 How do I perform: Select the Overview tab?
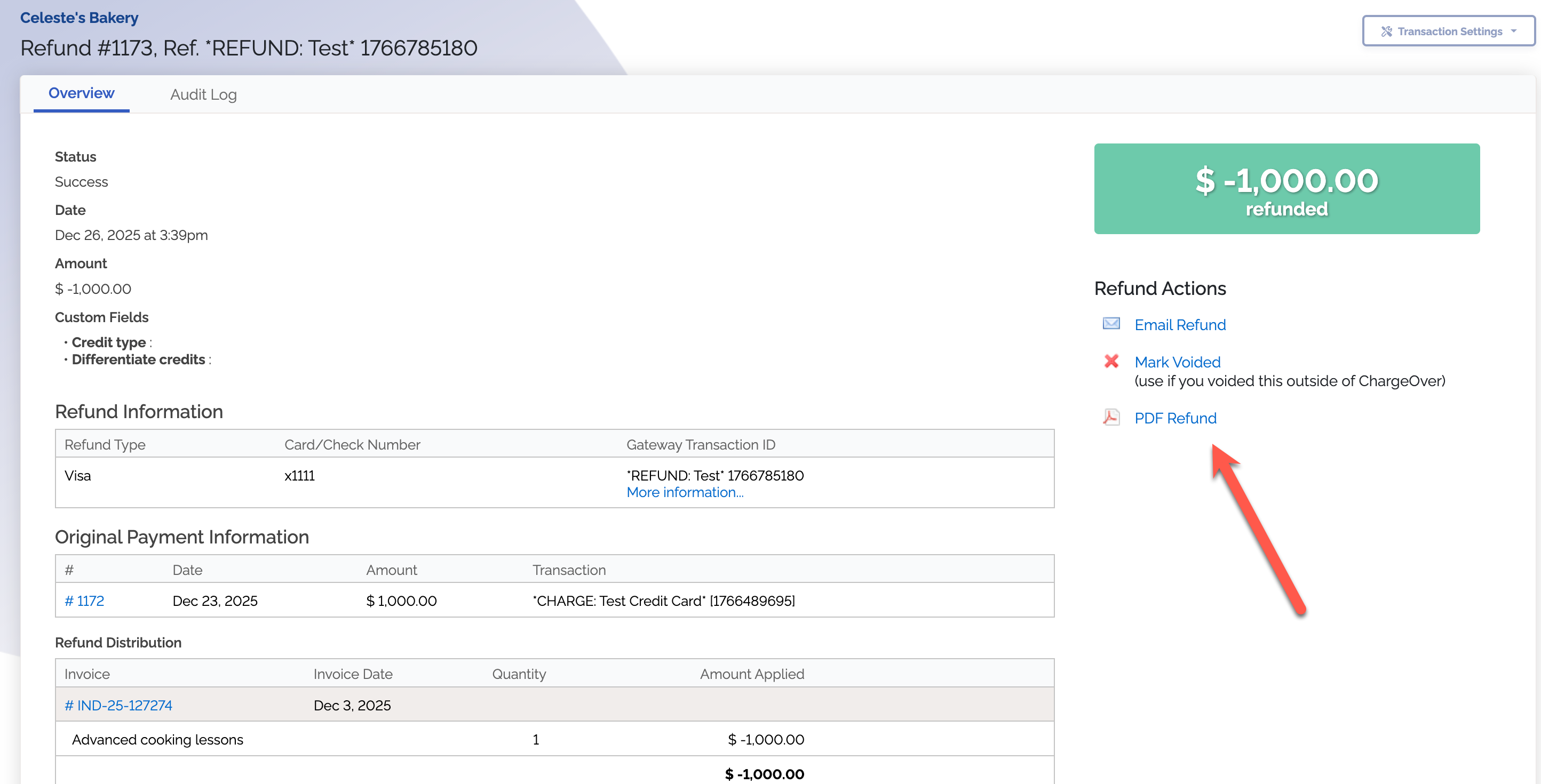(x=81, y=93)
